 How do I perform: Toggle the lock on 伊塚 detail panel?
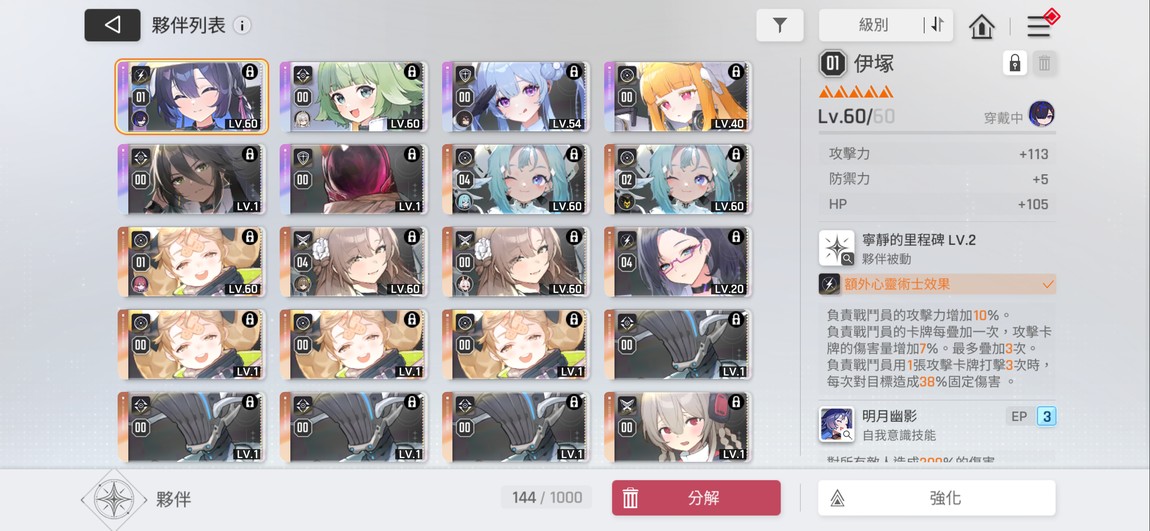(1015, 63)
